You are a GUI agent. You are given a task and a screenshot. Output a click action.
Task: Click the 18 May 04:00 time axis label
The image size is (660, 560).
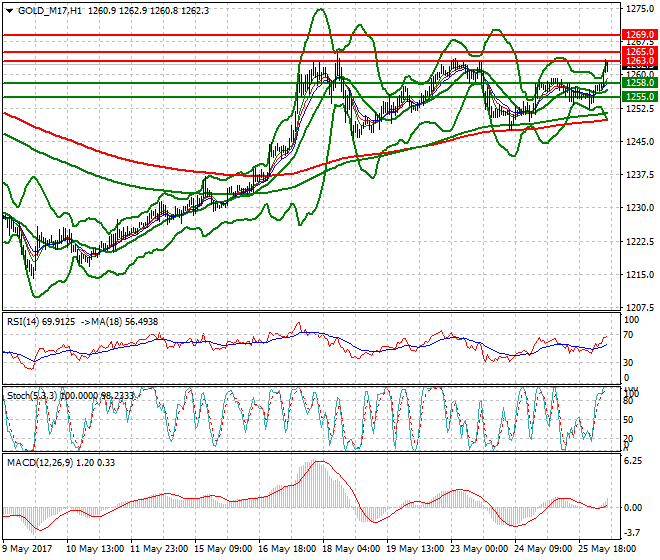[x=351, y=549]
